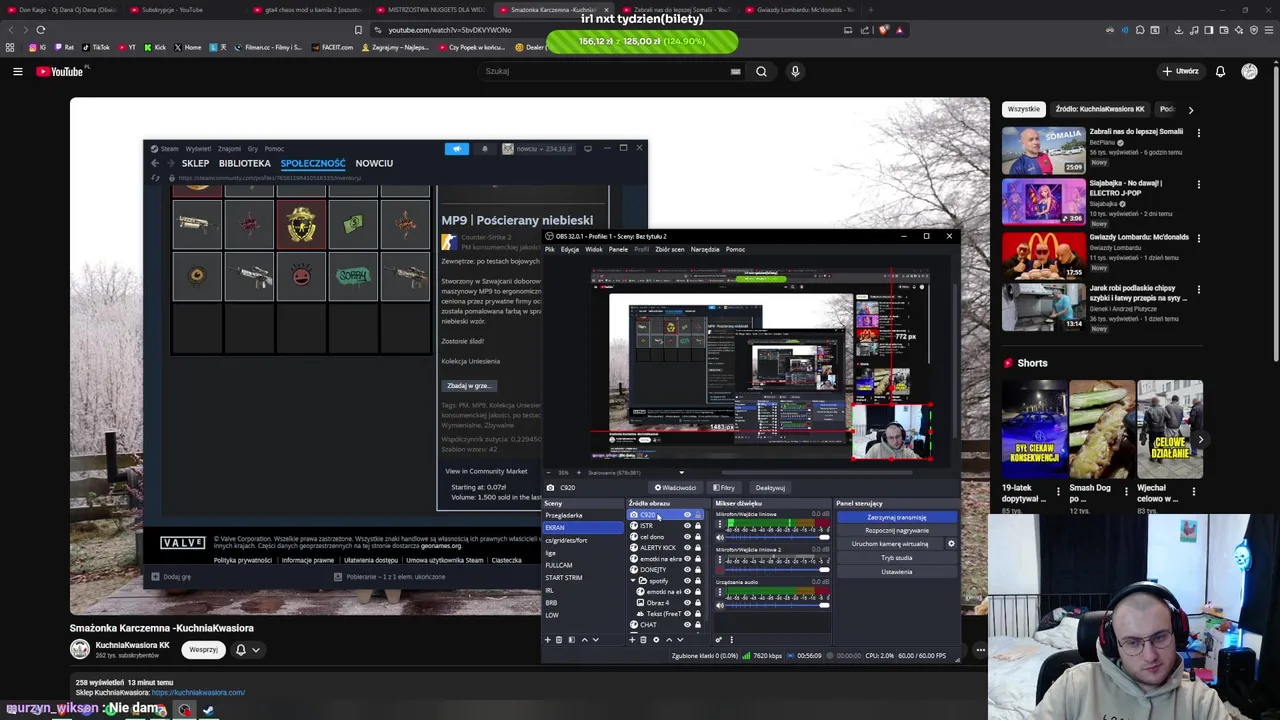Hide the ISTR source via eye icon

687,526
